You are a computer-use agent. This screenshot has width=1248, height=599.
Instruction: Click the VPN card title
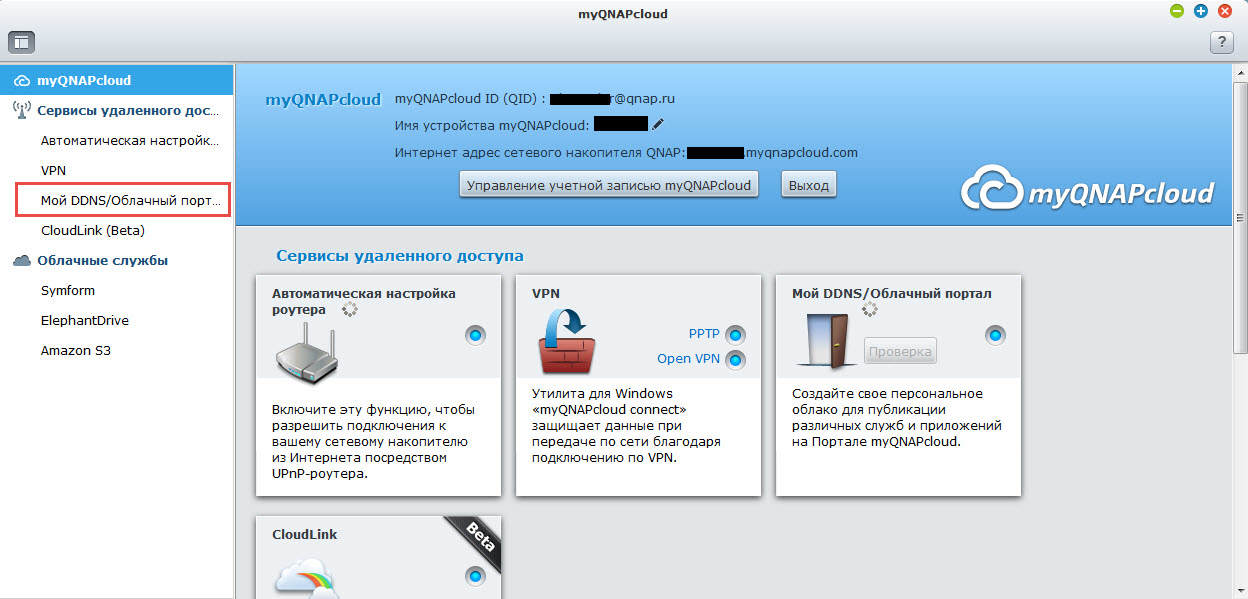pyautogui.click(x=545, y=294)
